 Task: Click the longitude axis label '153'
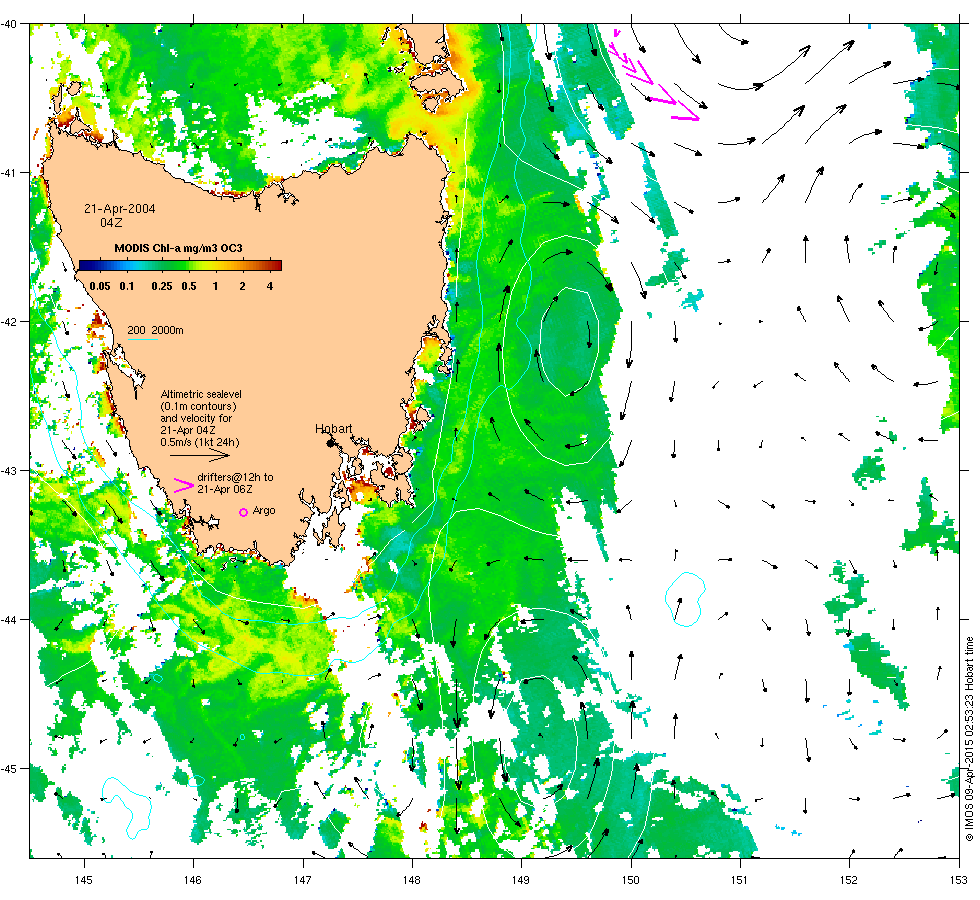point(959,880)
